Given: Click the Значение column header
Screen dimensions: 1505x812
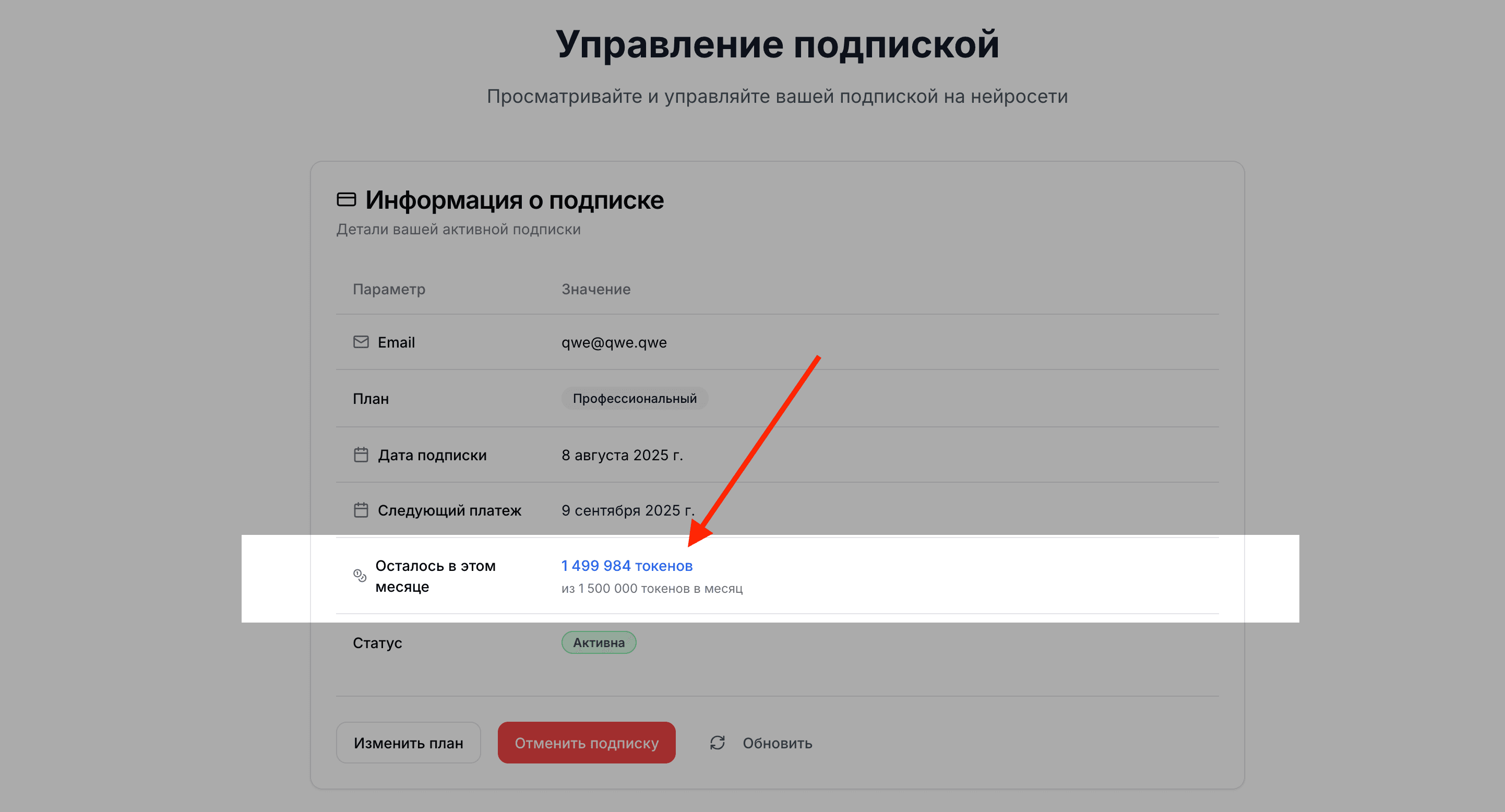Looking at the screenshot, I should [x=595, y=289].
